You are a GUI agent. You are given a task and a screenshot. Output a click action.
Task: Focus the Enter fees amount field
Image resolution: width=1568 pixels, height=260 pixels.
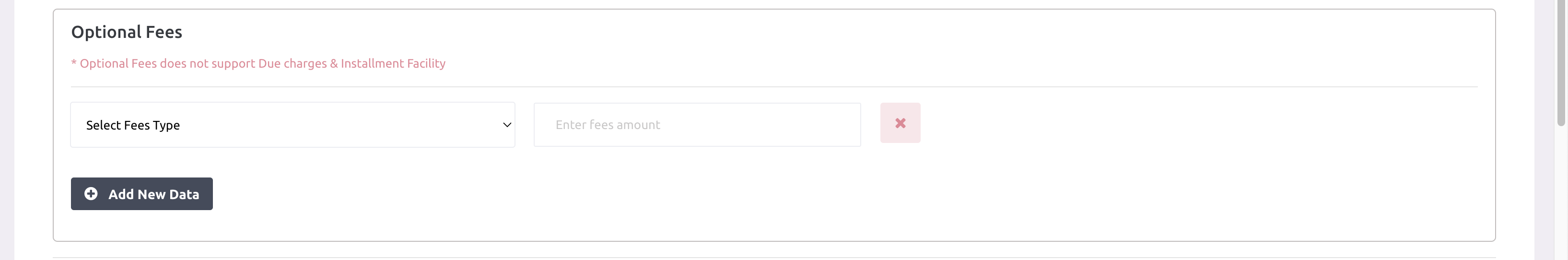696,125
